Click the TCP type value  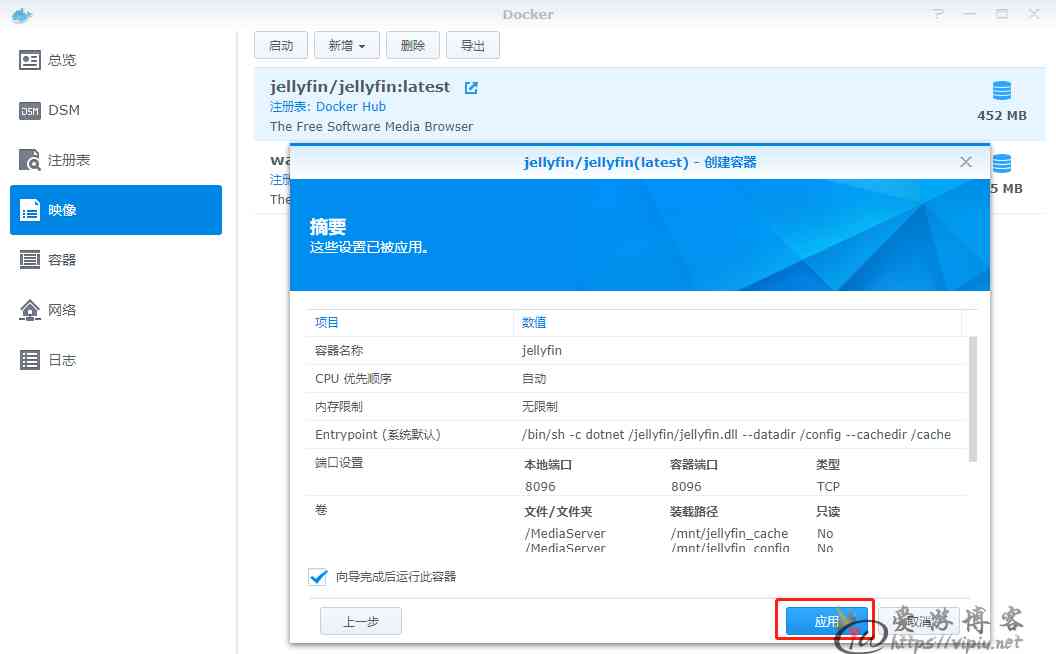pos(828,486)
